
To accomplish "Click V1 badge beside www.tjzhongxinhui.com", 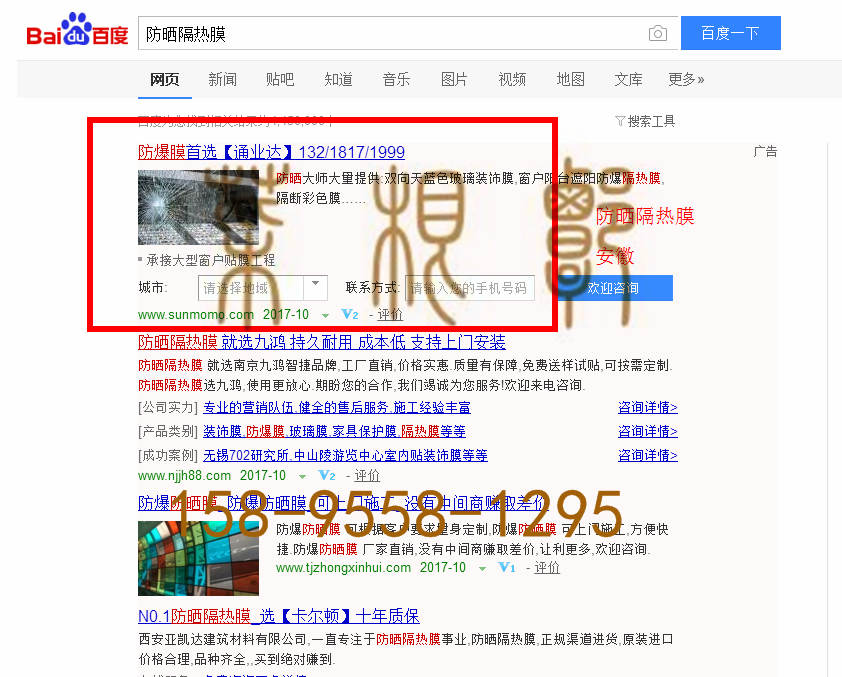I will [x=506, y=567].
